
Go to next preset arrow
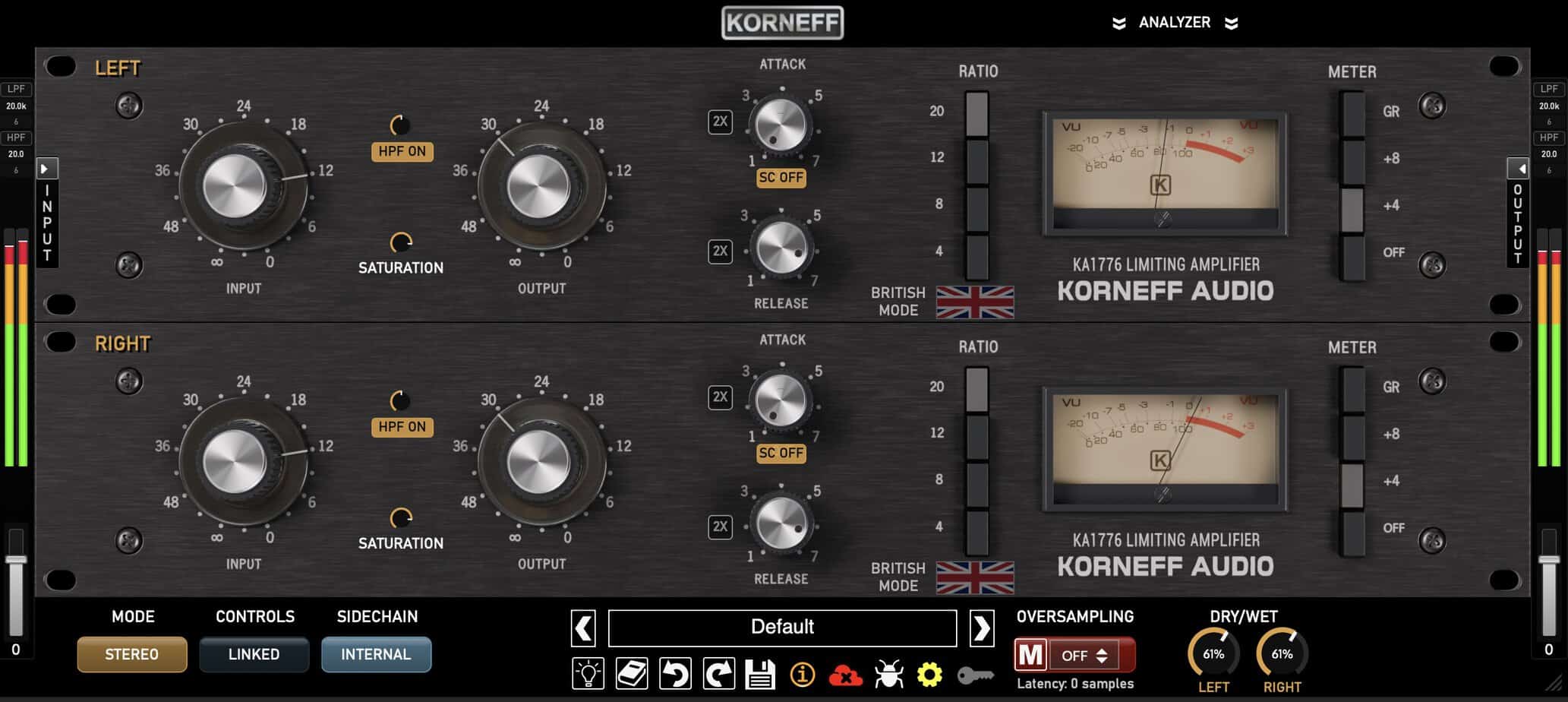point(982,628)
